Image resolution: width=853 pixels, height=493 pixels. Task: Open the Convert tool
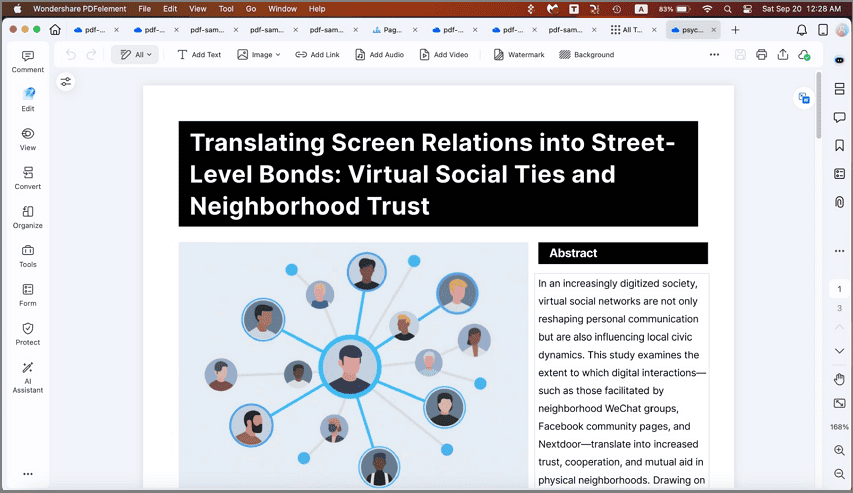coord(28,178)
